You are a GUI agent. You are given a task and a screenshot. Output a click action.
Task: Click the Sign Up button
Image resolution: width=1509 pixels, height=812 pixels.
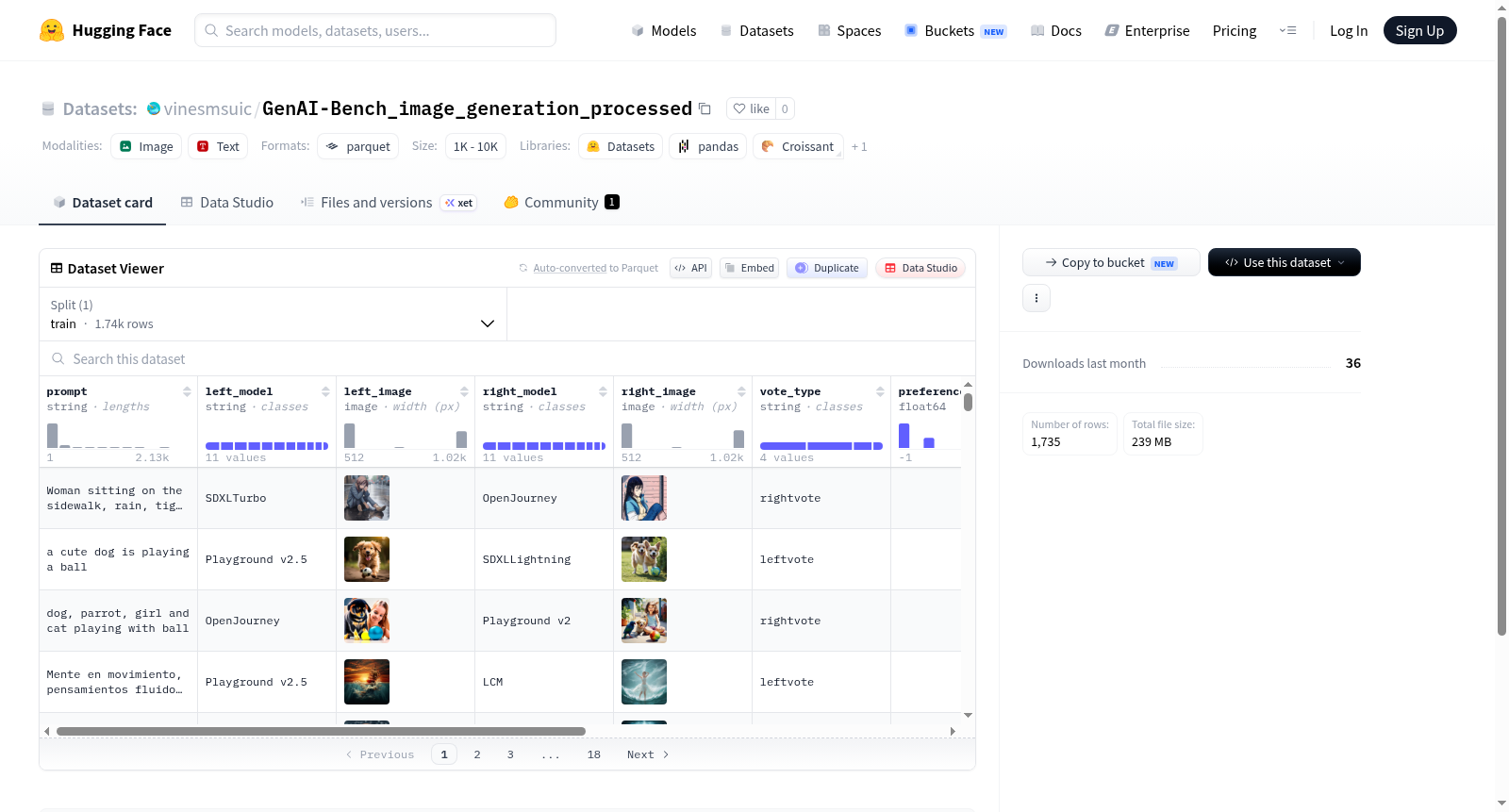tap(1419, 30)
